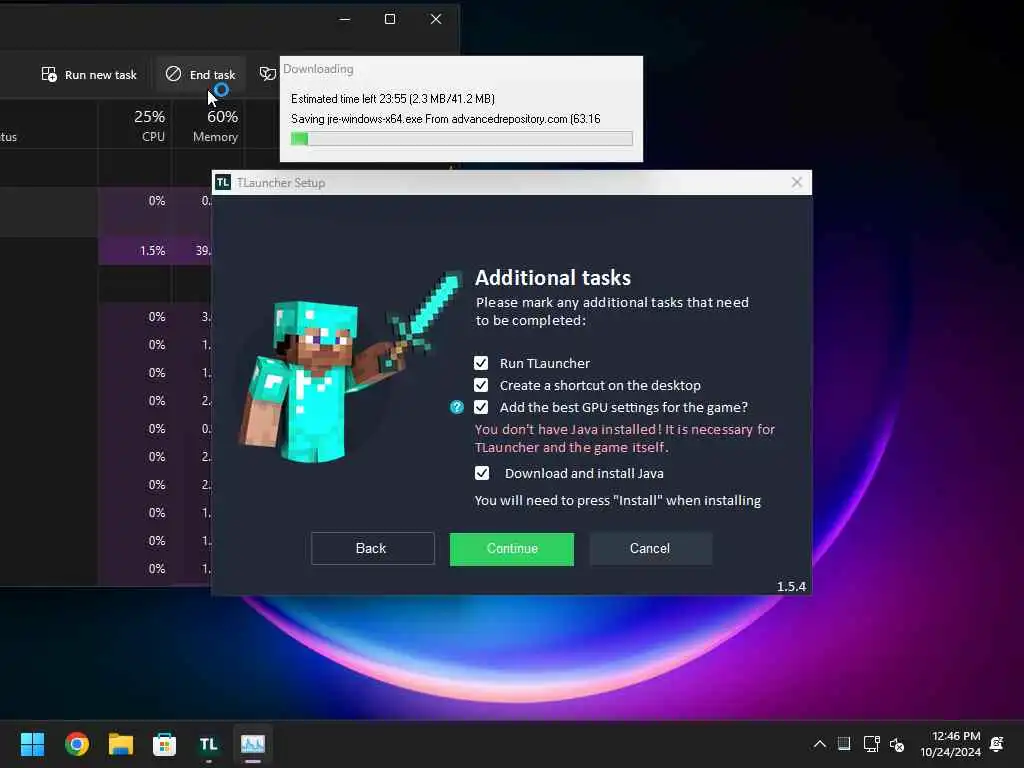Switch to TLauncher taskbar icon
The image size is (1024, 768).
click(x=208, y=744)
